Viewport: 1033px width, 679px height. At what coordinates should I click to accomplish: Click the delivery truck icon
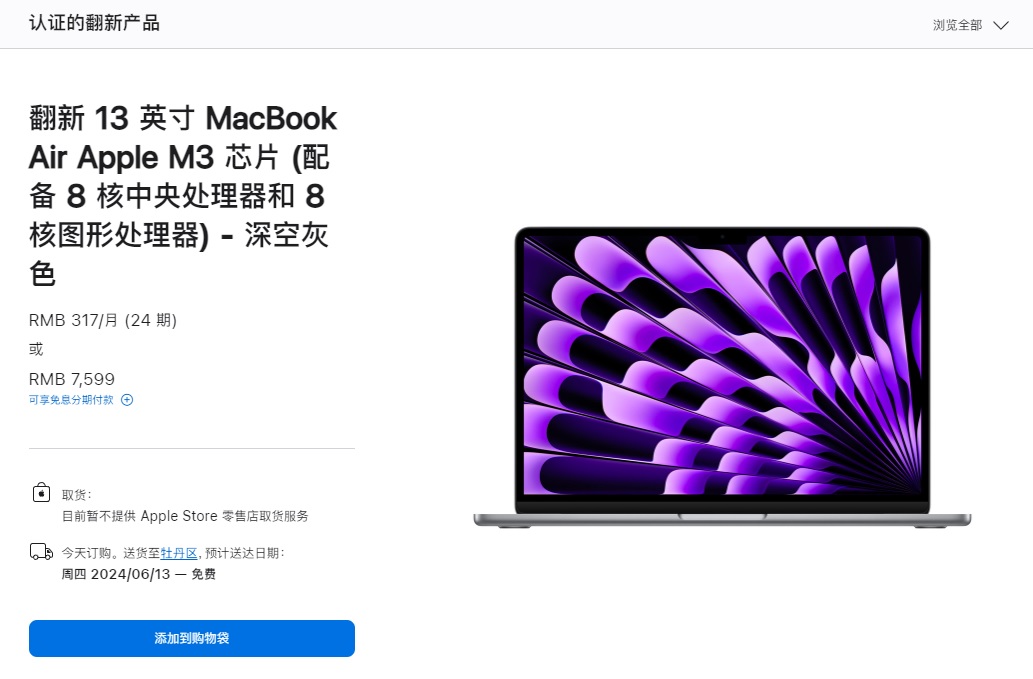coord(41,552)
